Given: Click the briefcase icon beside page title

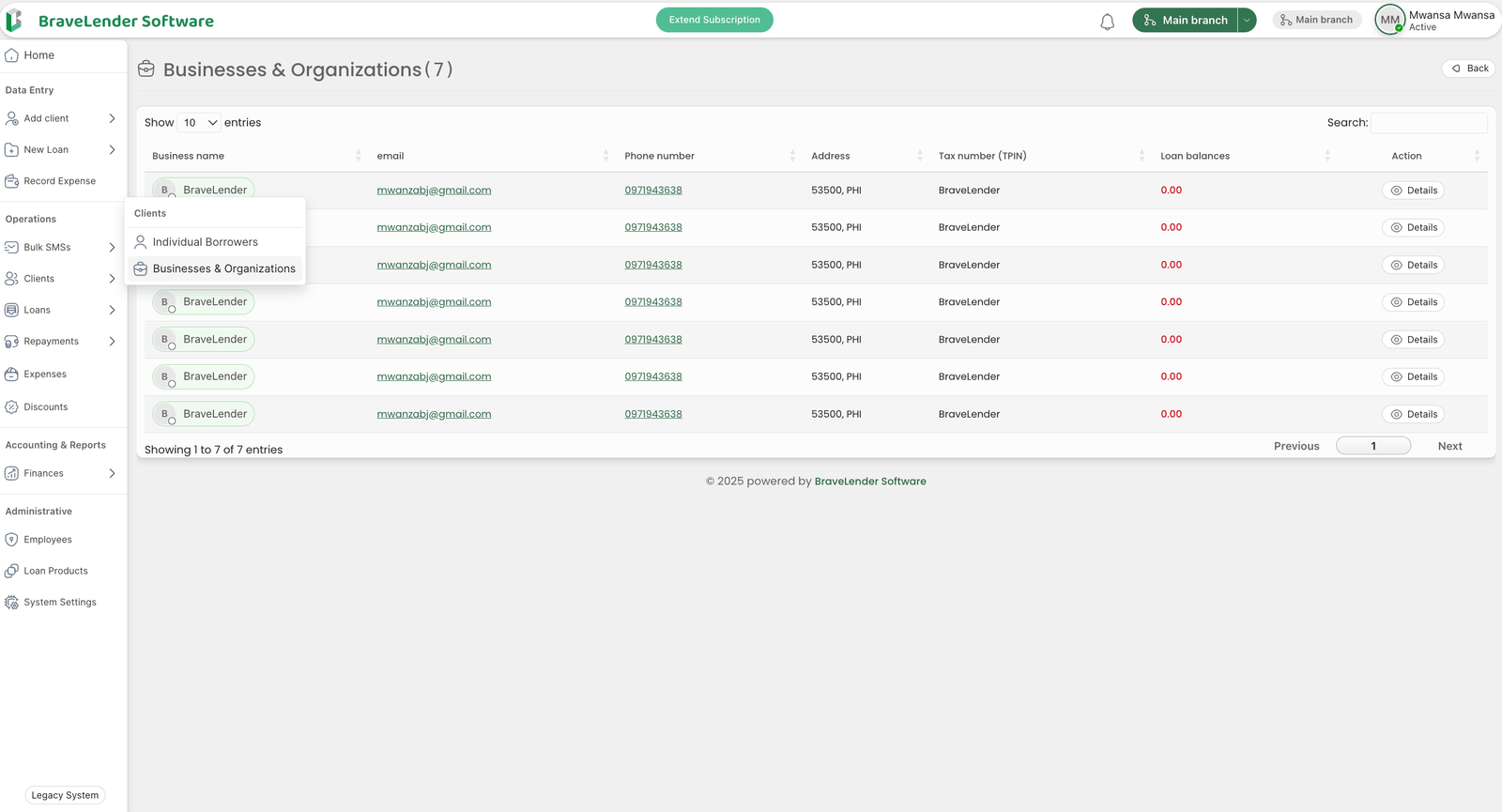Looking at the screenshot, I should 146,69.
